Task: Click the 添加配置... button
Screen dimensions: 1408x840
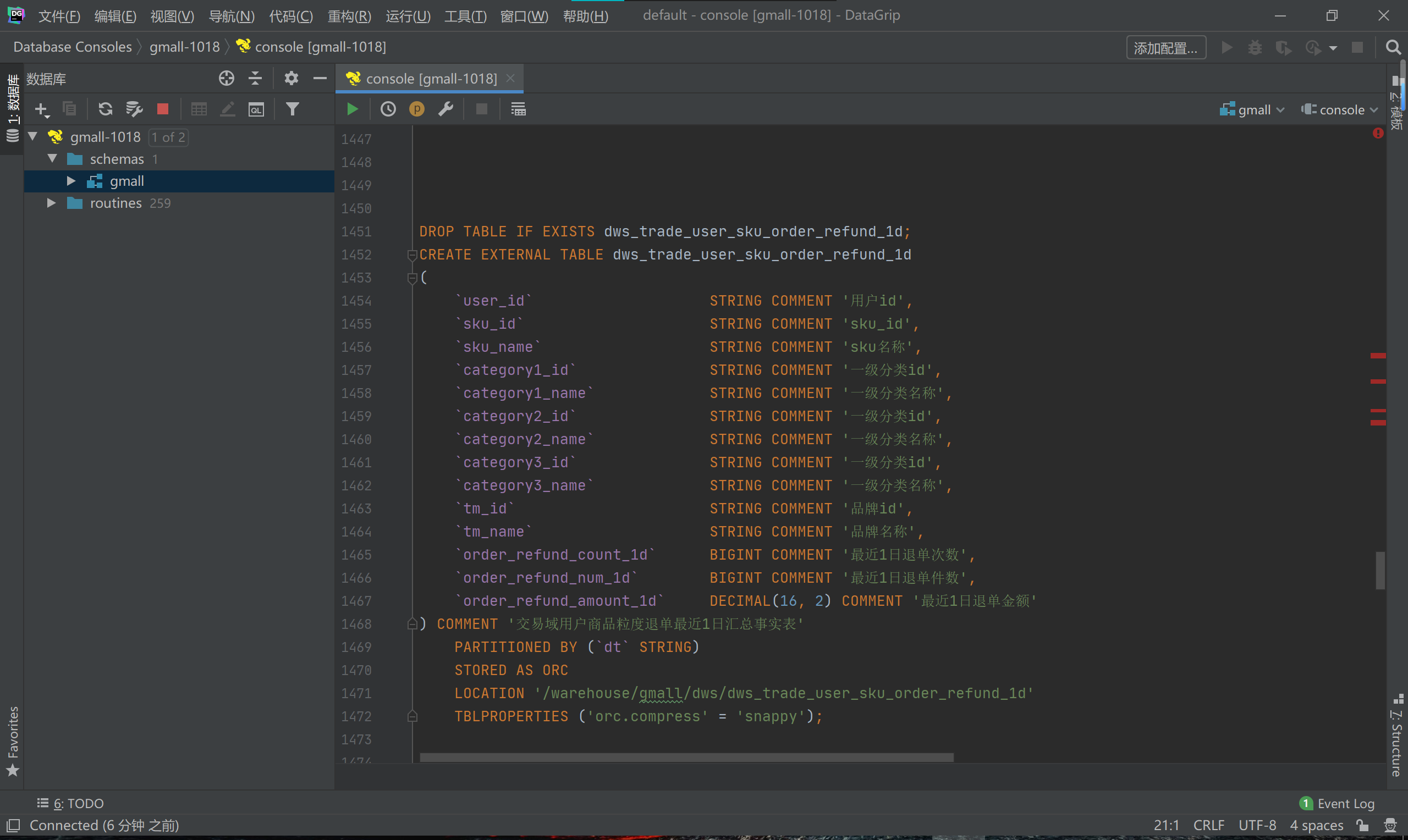Action: (1165, 48)
